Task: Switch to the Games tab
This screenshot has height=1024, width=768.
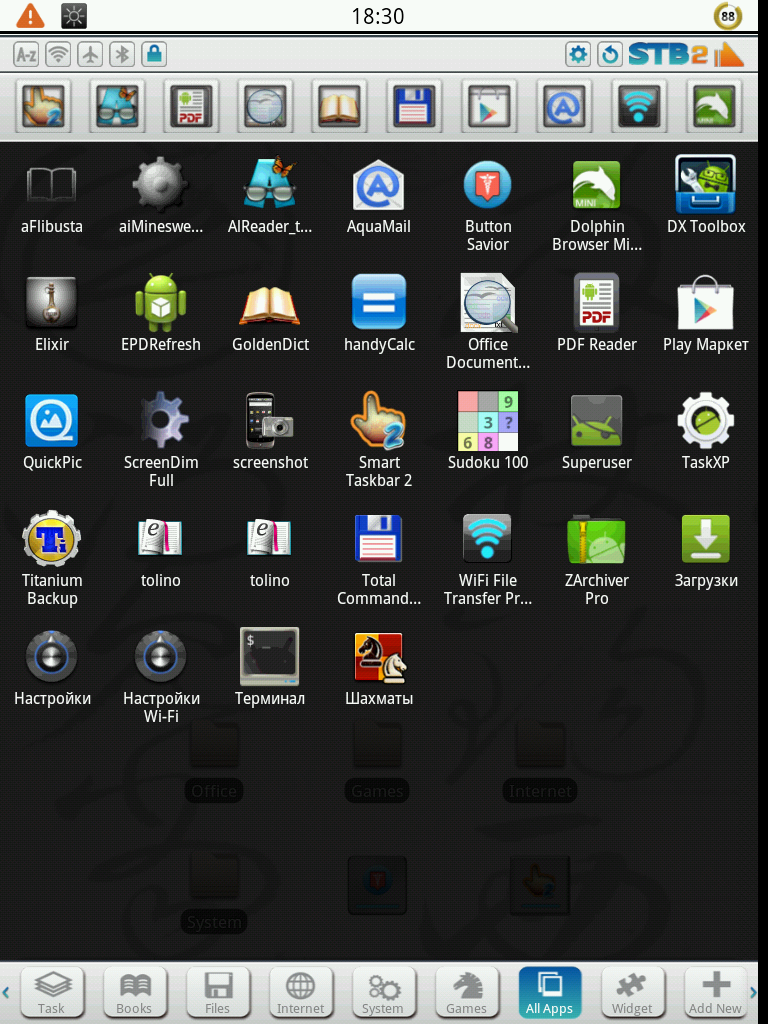Action: pos(466,993)
